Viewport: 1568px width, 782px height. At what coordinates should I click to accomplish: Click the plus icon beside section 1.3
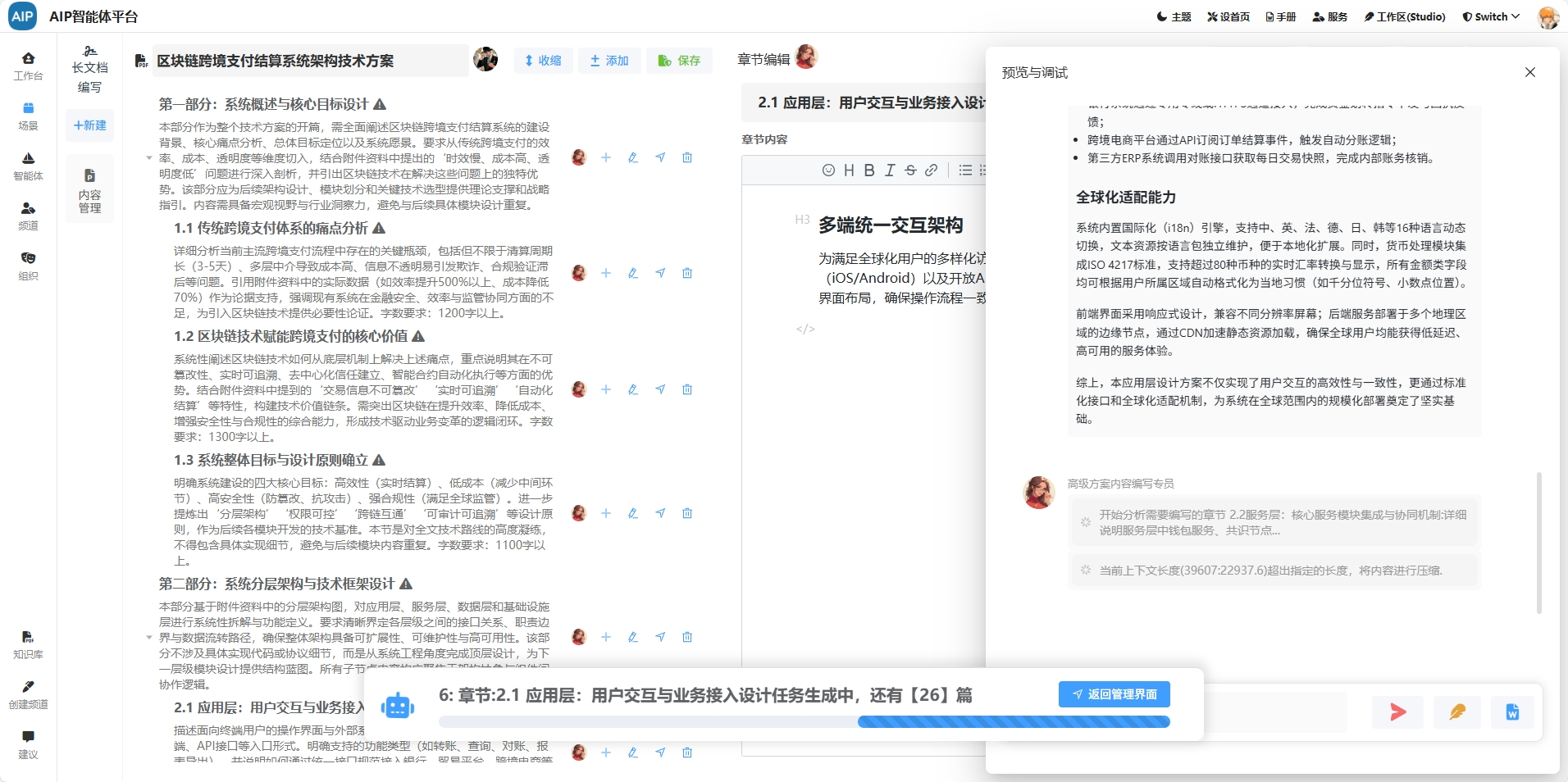click(606, 513)
